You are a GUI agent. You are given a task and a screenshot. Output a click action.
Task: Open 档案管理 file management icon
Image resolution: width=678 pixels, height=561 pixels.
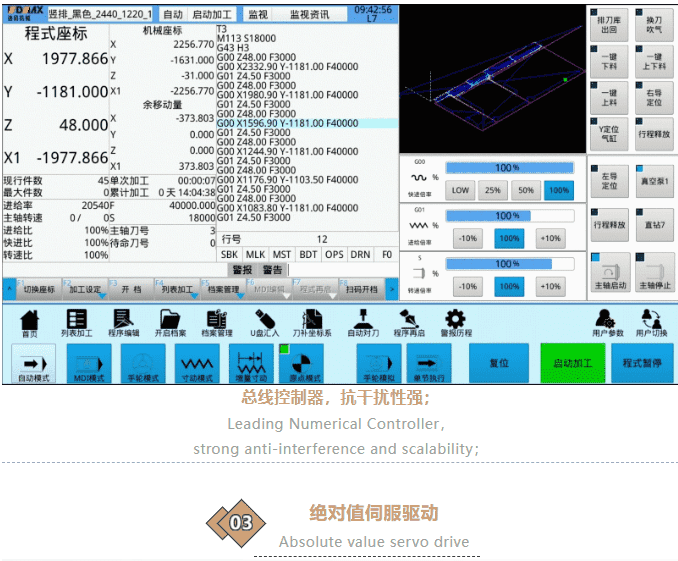217,323
